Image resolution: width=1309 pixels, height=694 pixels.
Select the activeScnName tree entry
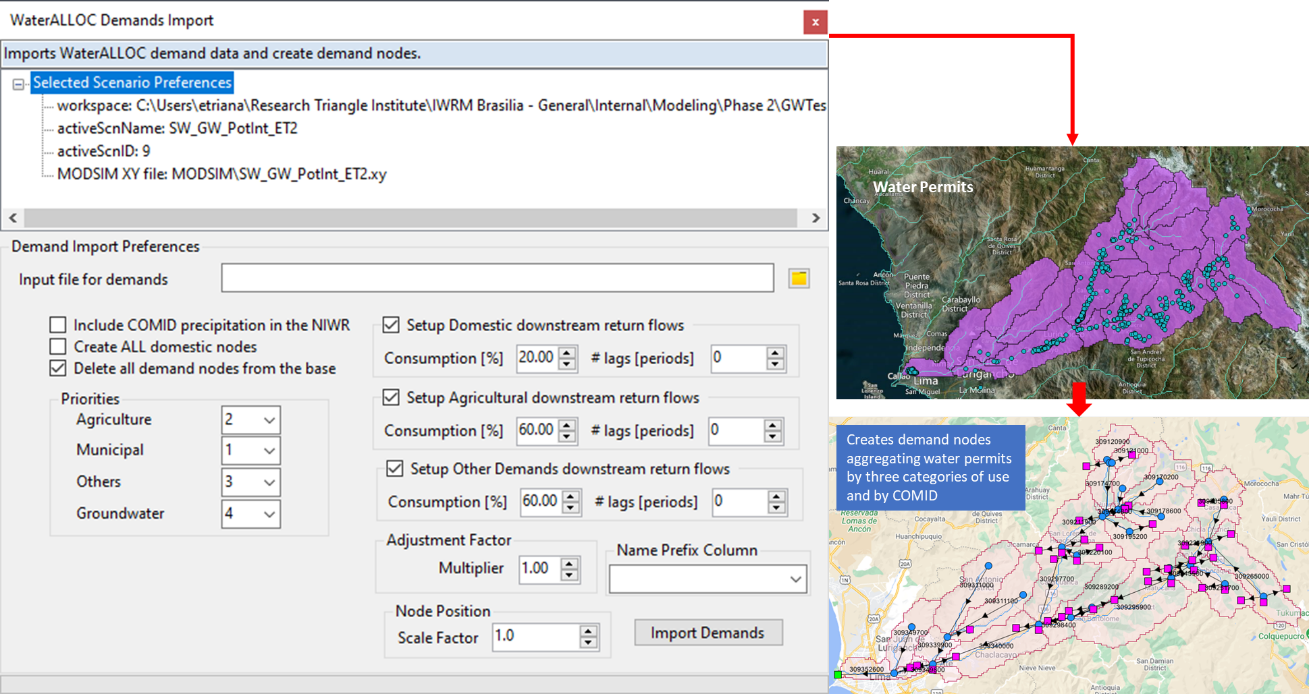pos(177,128)
